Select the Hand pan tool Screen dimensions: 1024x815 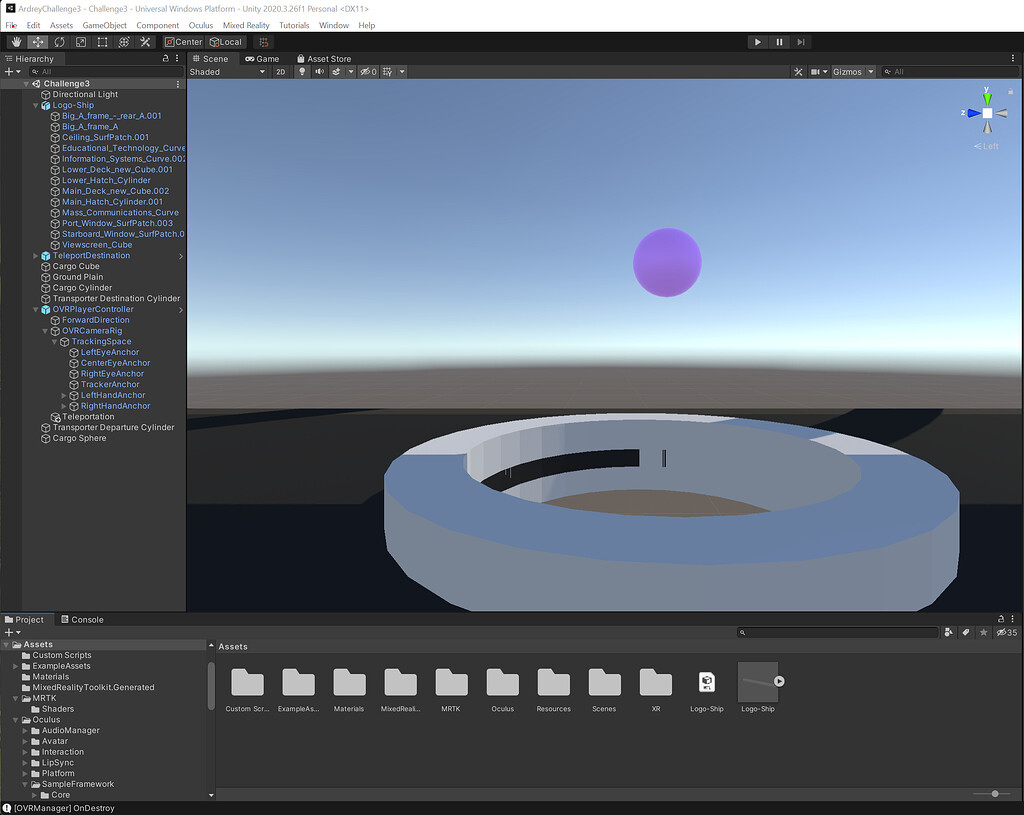pos(15,41)
